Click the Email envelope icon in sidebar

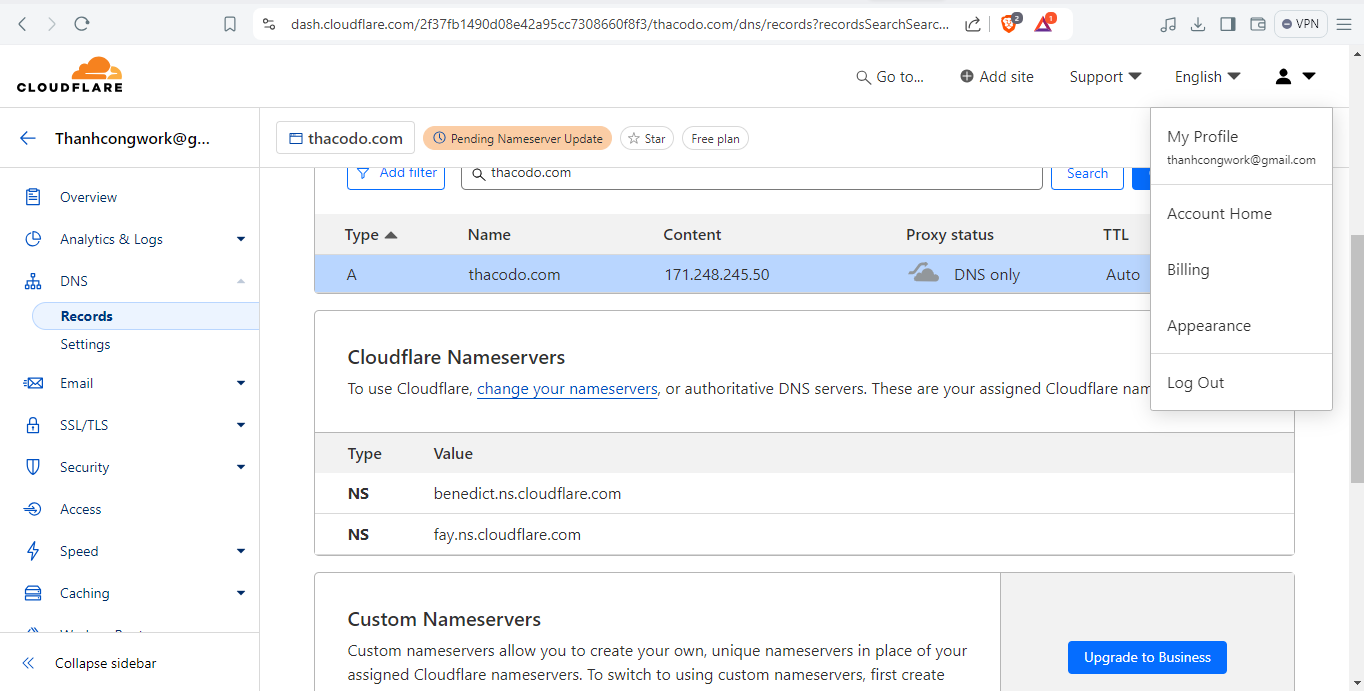tap(33, 383)
